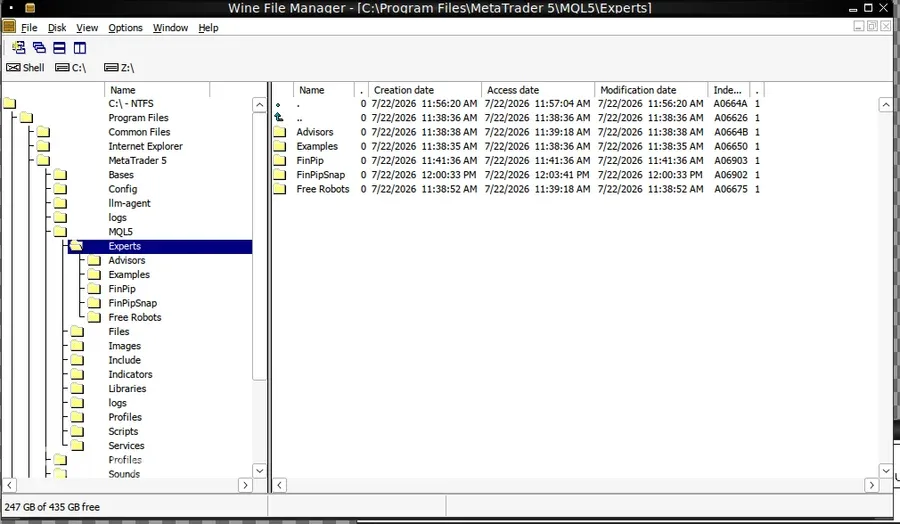Screen dimensions: 900x524
Task: Click Advisors folder icon in the tree
Action: tap(94, 261)
